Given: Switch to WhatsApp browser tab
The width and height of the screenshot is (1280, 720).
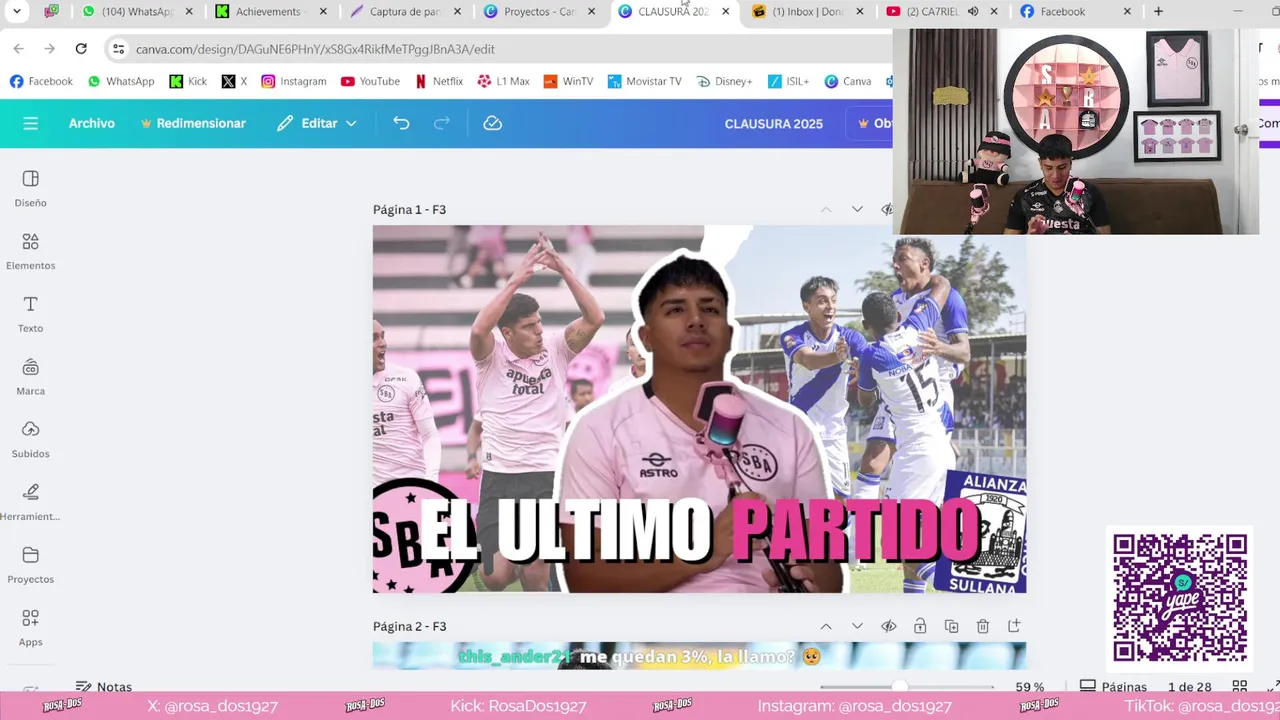Looking at the screenshot, I should (136, 12).
